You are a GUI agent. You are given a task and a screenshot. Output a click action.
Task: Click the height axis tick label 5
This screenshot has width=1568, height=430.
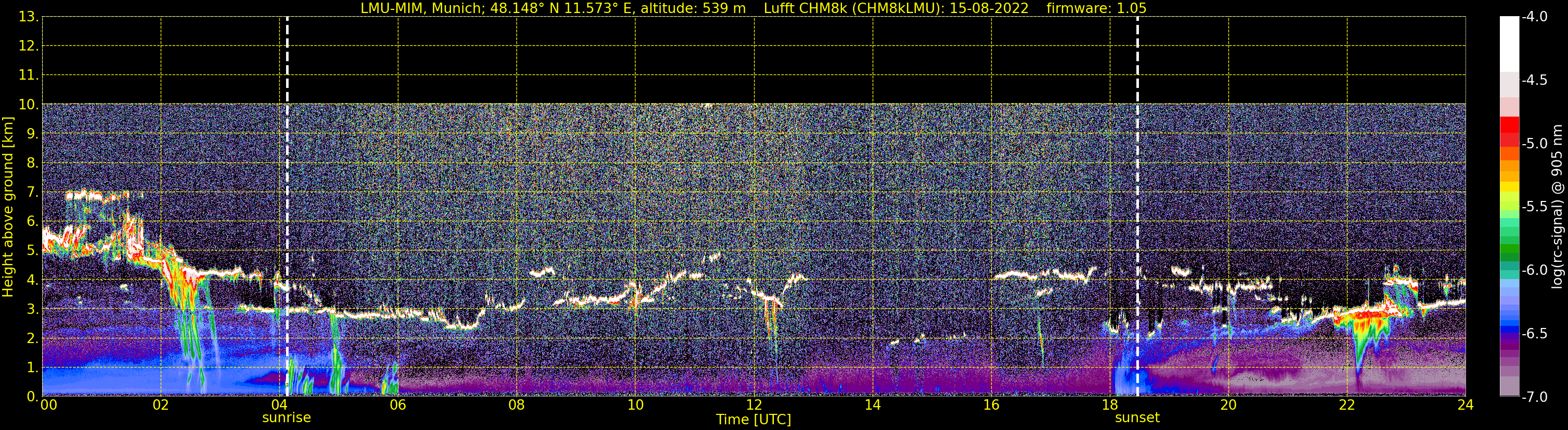tap(32, 250)
